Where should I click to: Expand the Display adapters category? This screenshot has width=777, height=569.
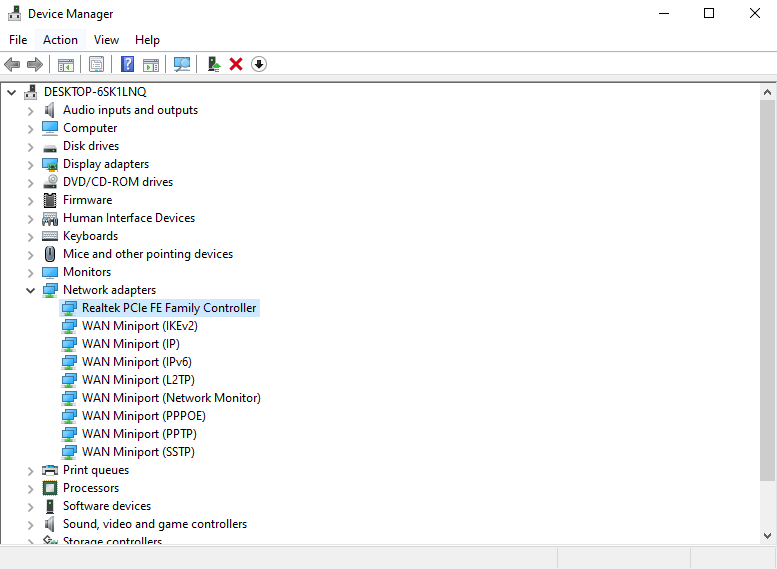pos(30,164)
